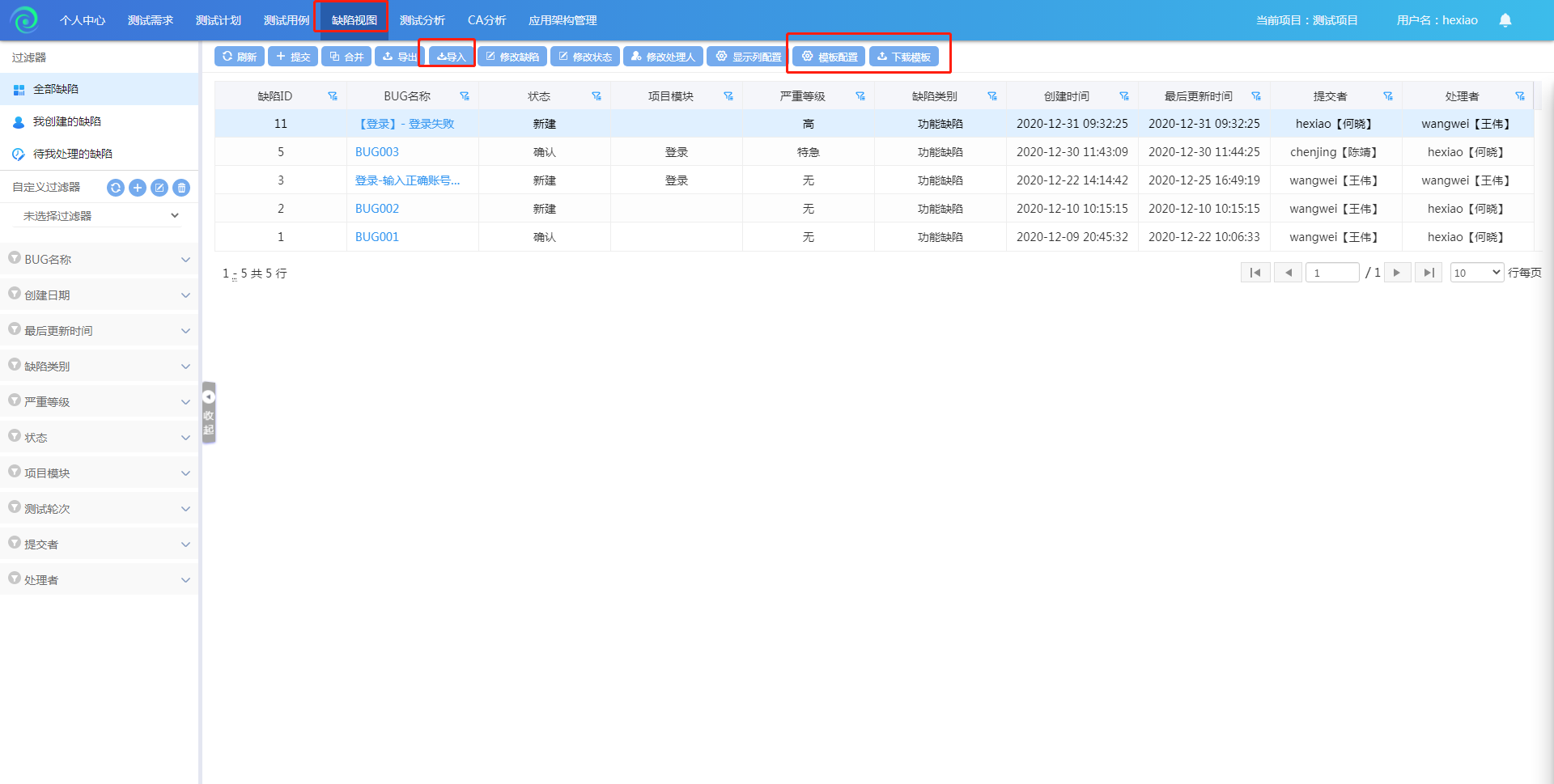Collapse the left filter sidebar with 收起 handle
The height and width of the screenshot is (784, 1554).
[x=209, y=413]
